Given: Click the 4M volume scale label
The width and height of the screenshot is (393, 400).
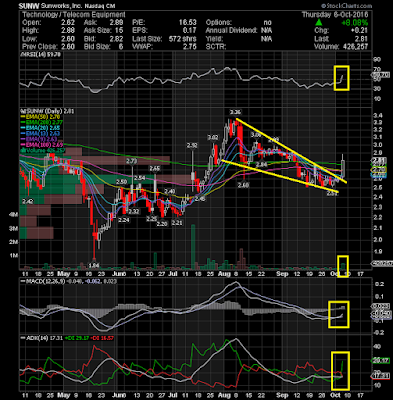Looking at the screenshot, I should [x=14, y=215].
